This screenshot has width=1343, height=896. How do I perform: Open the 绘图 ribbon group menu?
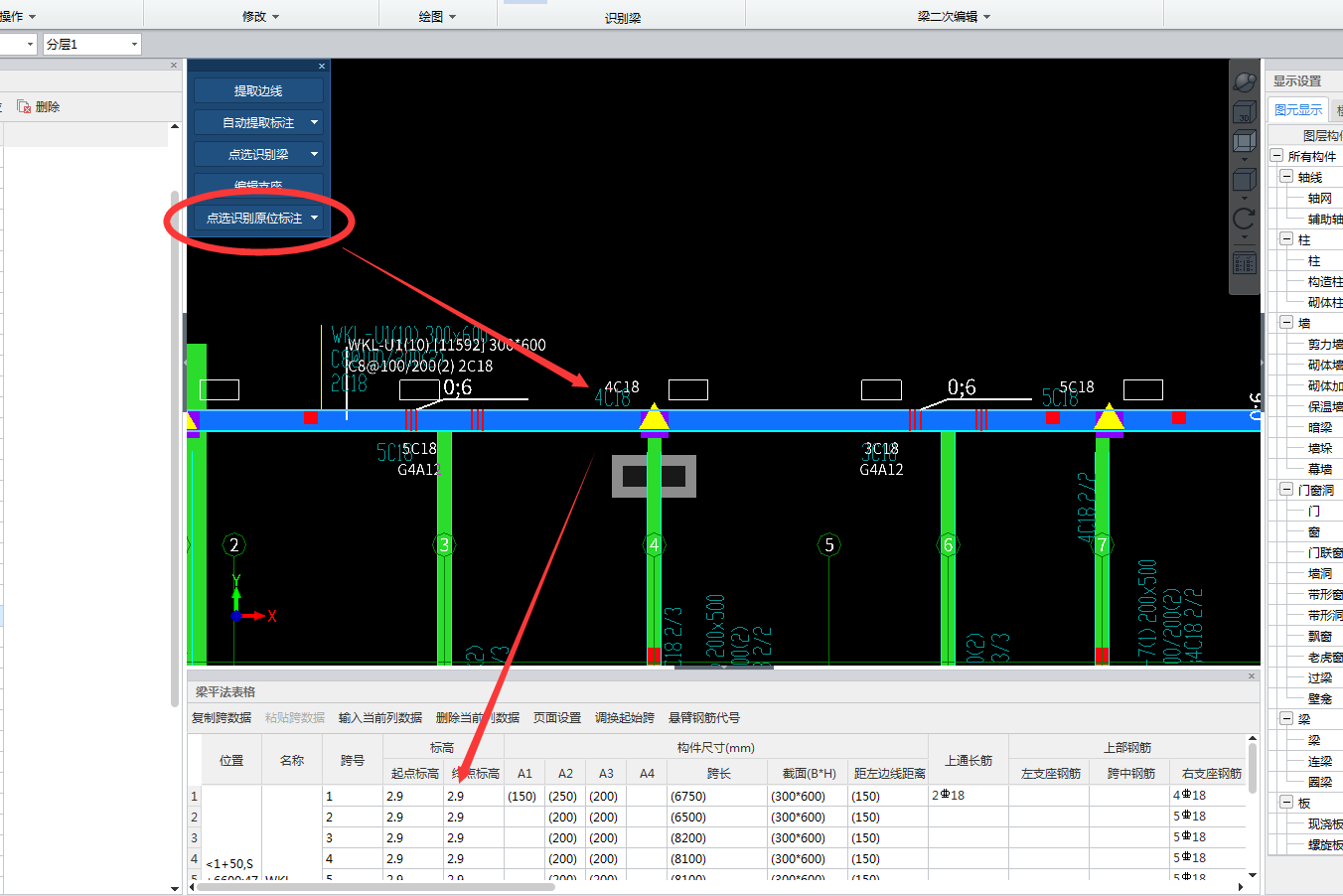coord(437,16)
